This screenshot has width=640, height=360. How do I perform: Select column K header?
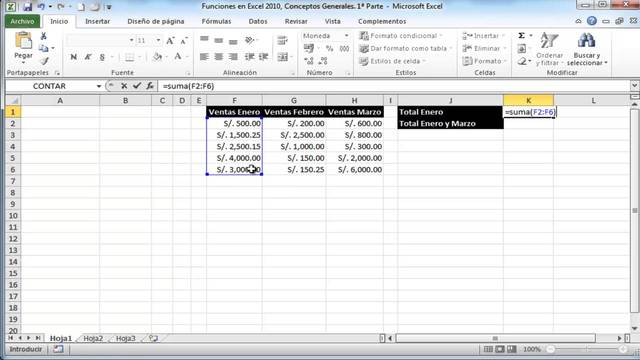point(528,100)
